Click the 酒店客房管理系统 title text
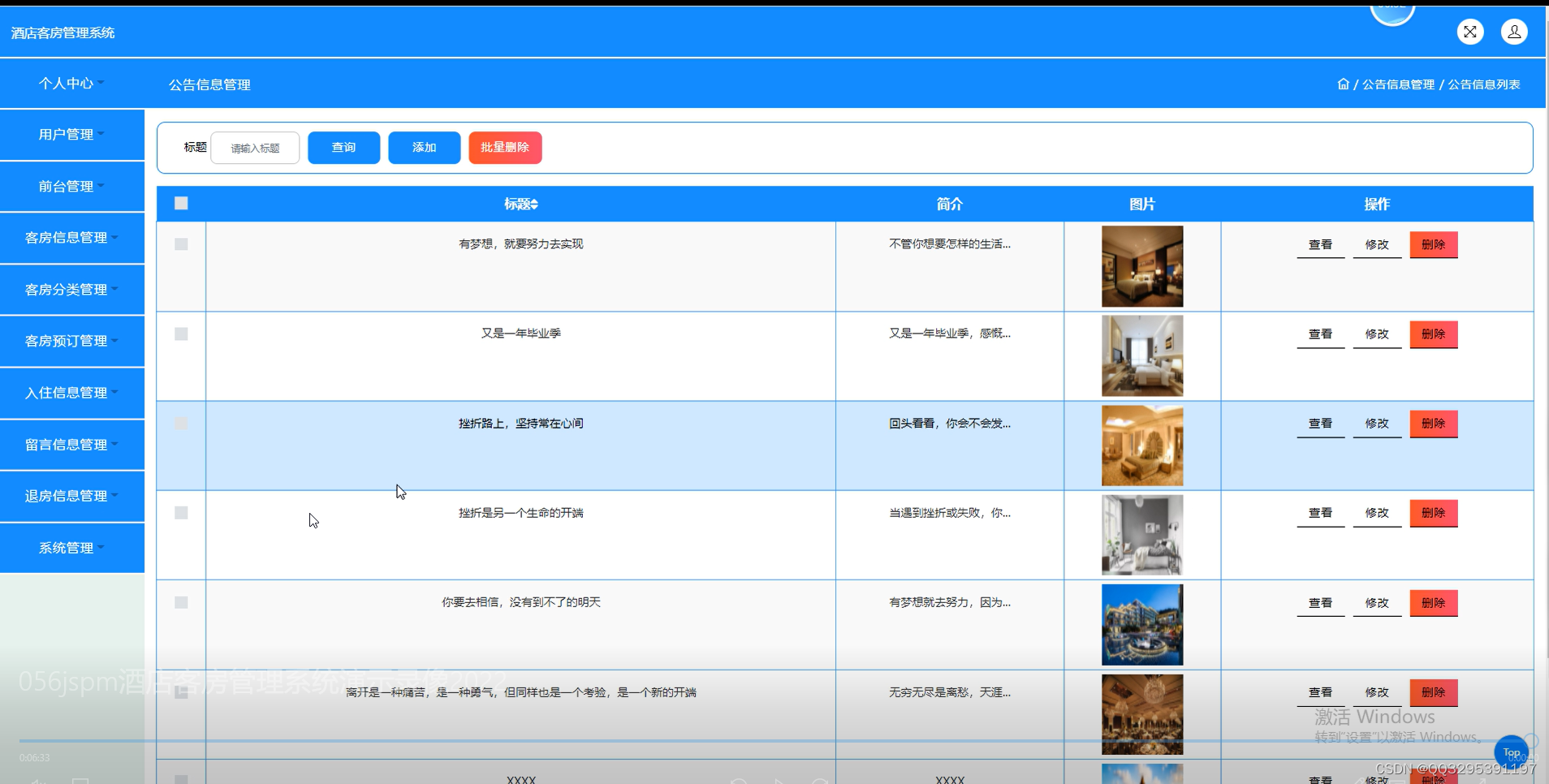Image resolution: width=1549 pixels, height=784 pixels. tap(63, 33)
